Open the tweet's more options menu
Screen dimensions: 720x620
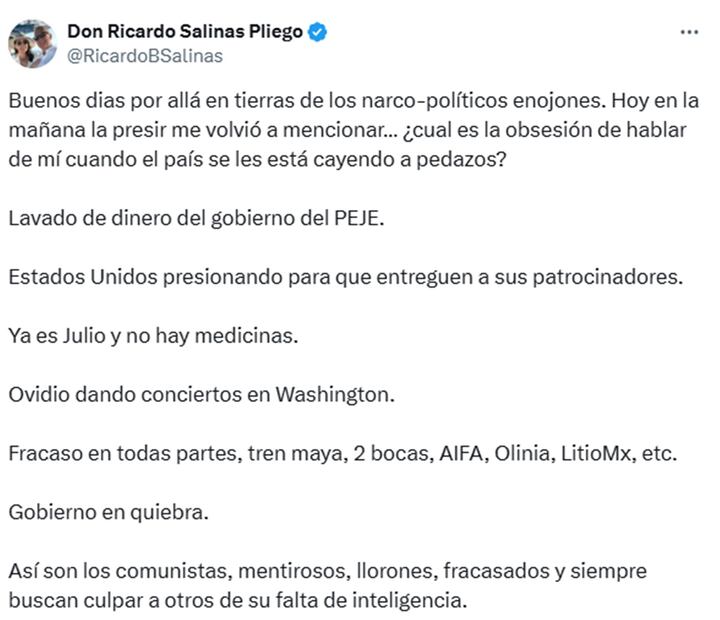[689, 32]
